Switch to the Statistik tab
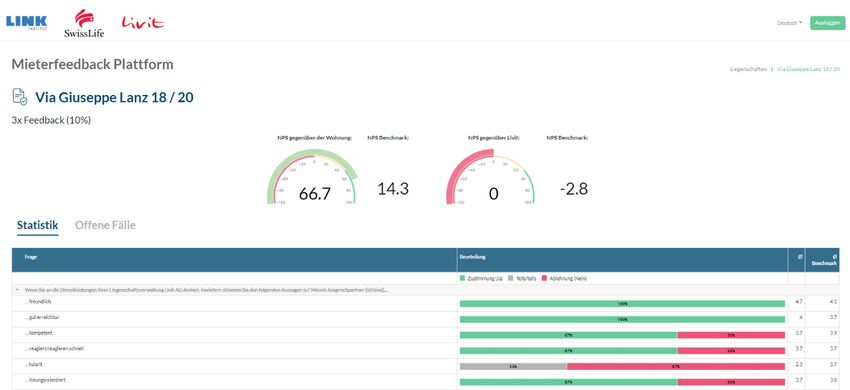 click(37, 225)
